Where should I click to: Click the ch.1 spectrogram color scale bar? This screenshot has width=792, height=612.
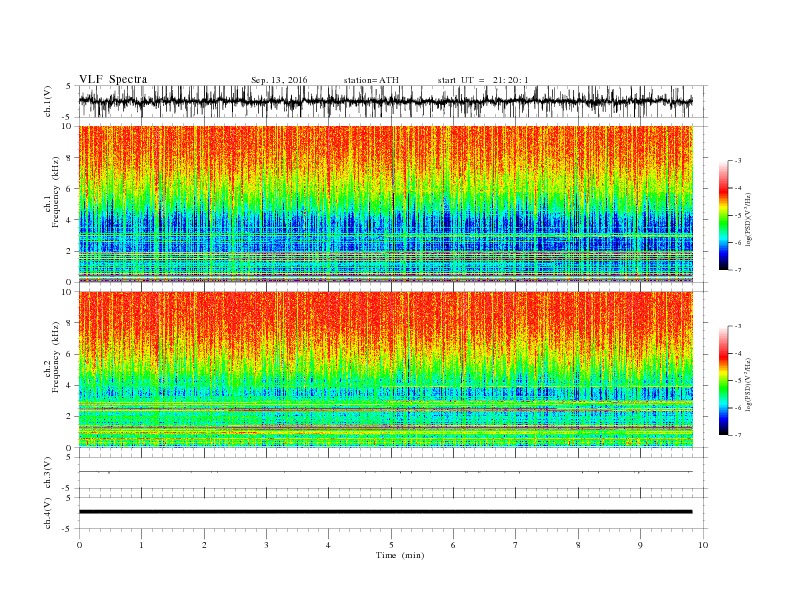[724, 215]
